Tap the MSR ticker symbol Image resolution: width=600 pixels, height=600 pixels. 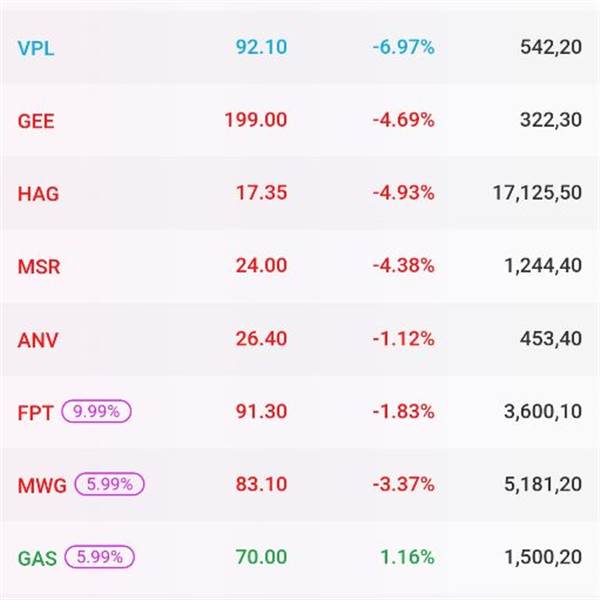[38, 267]
